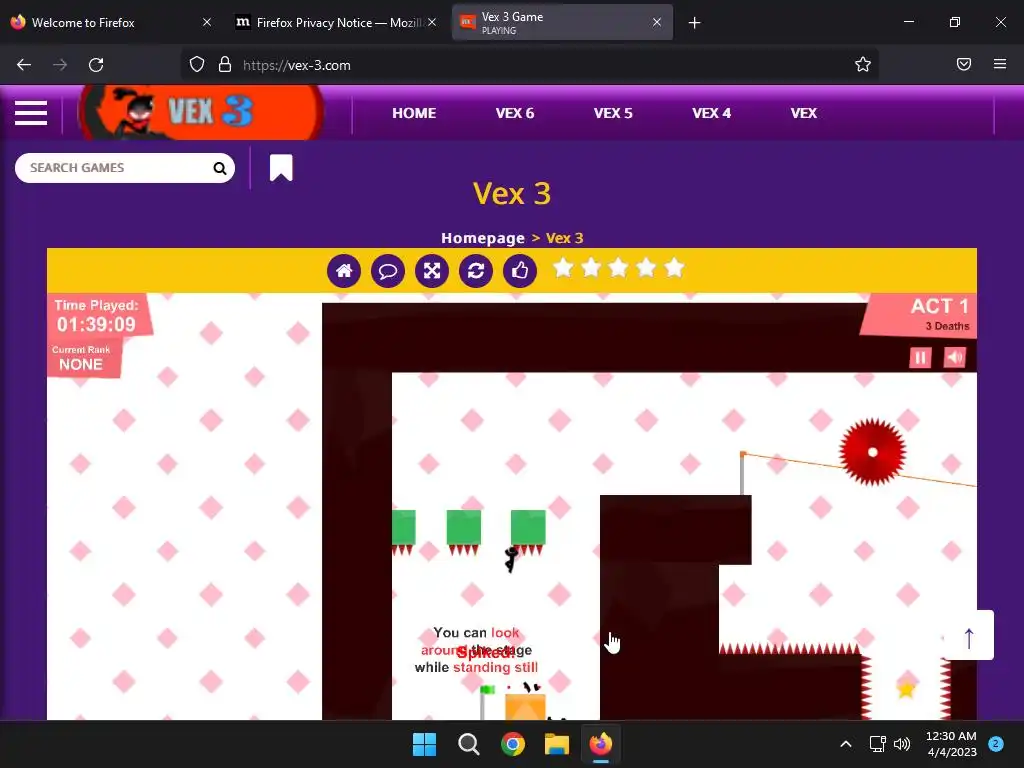The height and width of the screenshot is (768, 1024).
Task: Open the clock and date panel
Action: click(952, 744)
